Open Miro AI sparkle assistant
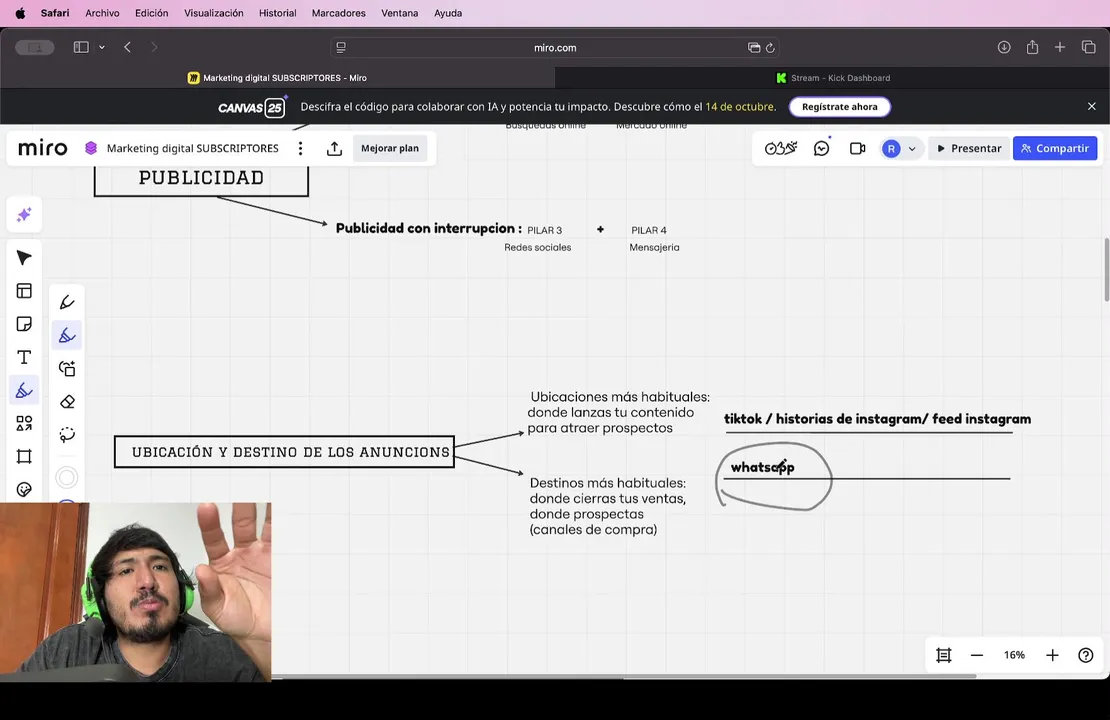 point(24,215)
